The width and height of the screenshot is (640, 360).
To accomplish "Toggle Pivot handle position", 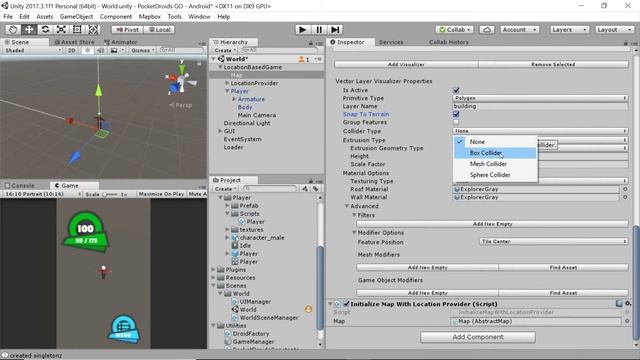I will pos(127,29).
